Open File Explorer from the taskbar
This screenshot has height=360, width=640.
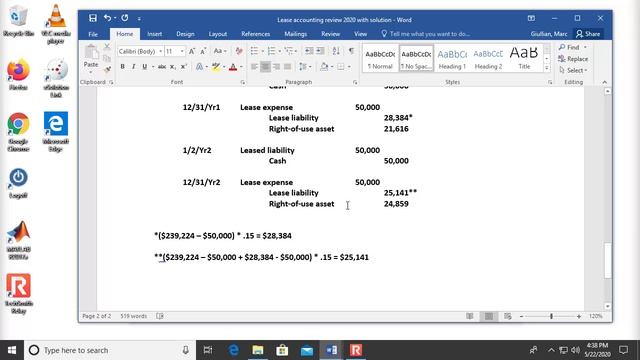pos(258,350)
